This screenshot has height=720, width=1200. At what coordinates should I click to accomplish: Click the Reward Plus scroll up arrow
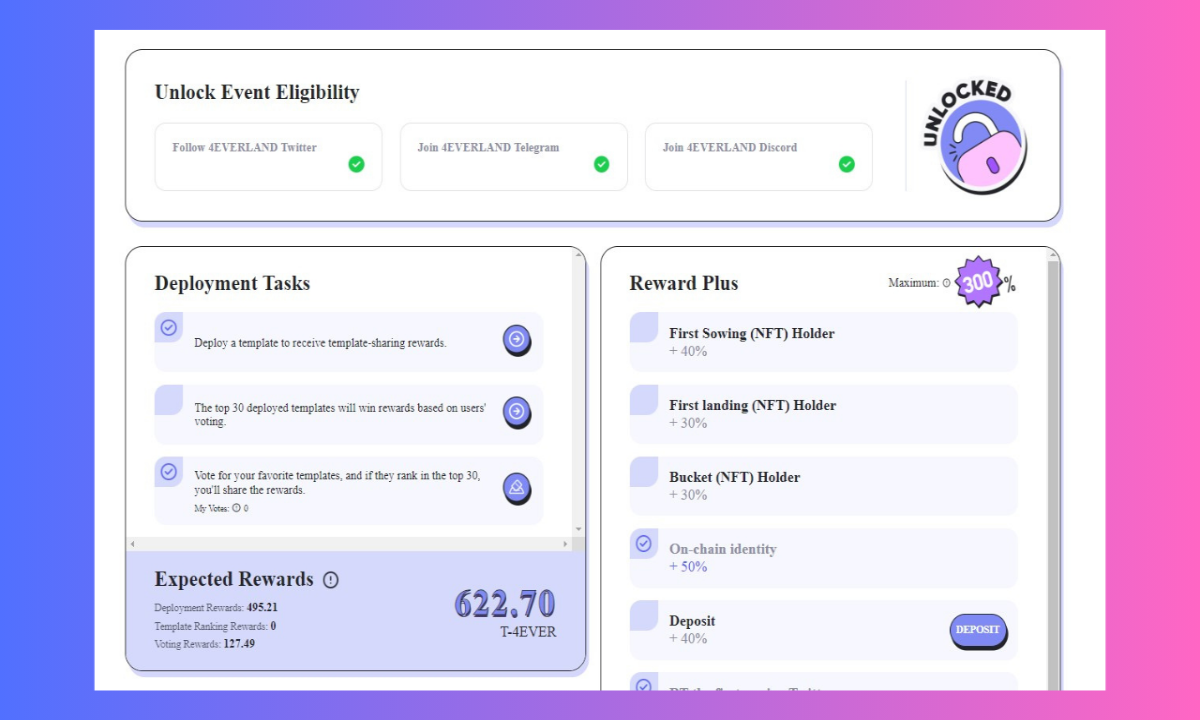click(1053, 255)
